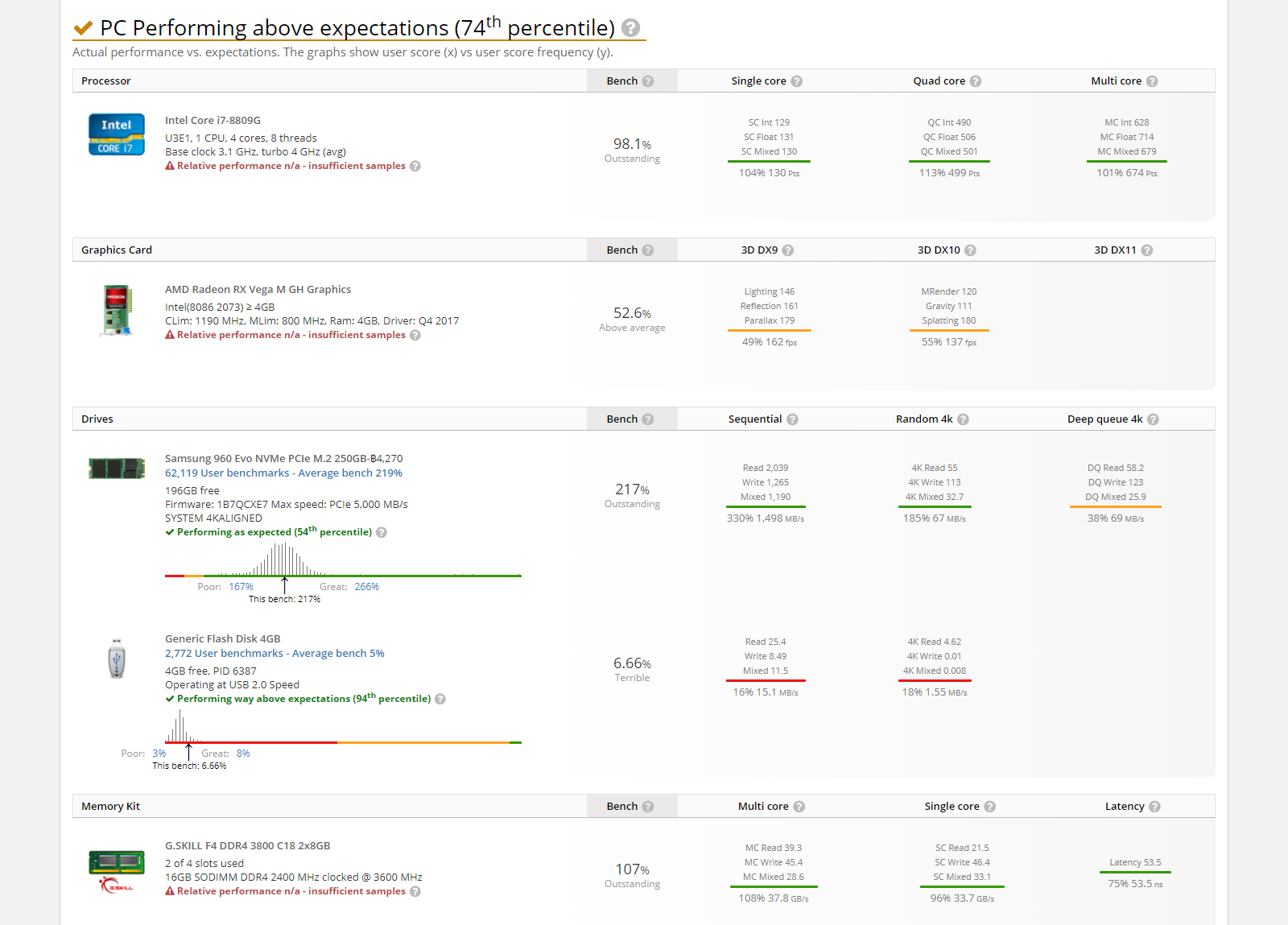Viewport: 1288px width, 925px height.
Task: Click the Intel Core i7 logo image
Action: 117,134
